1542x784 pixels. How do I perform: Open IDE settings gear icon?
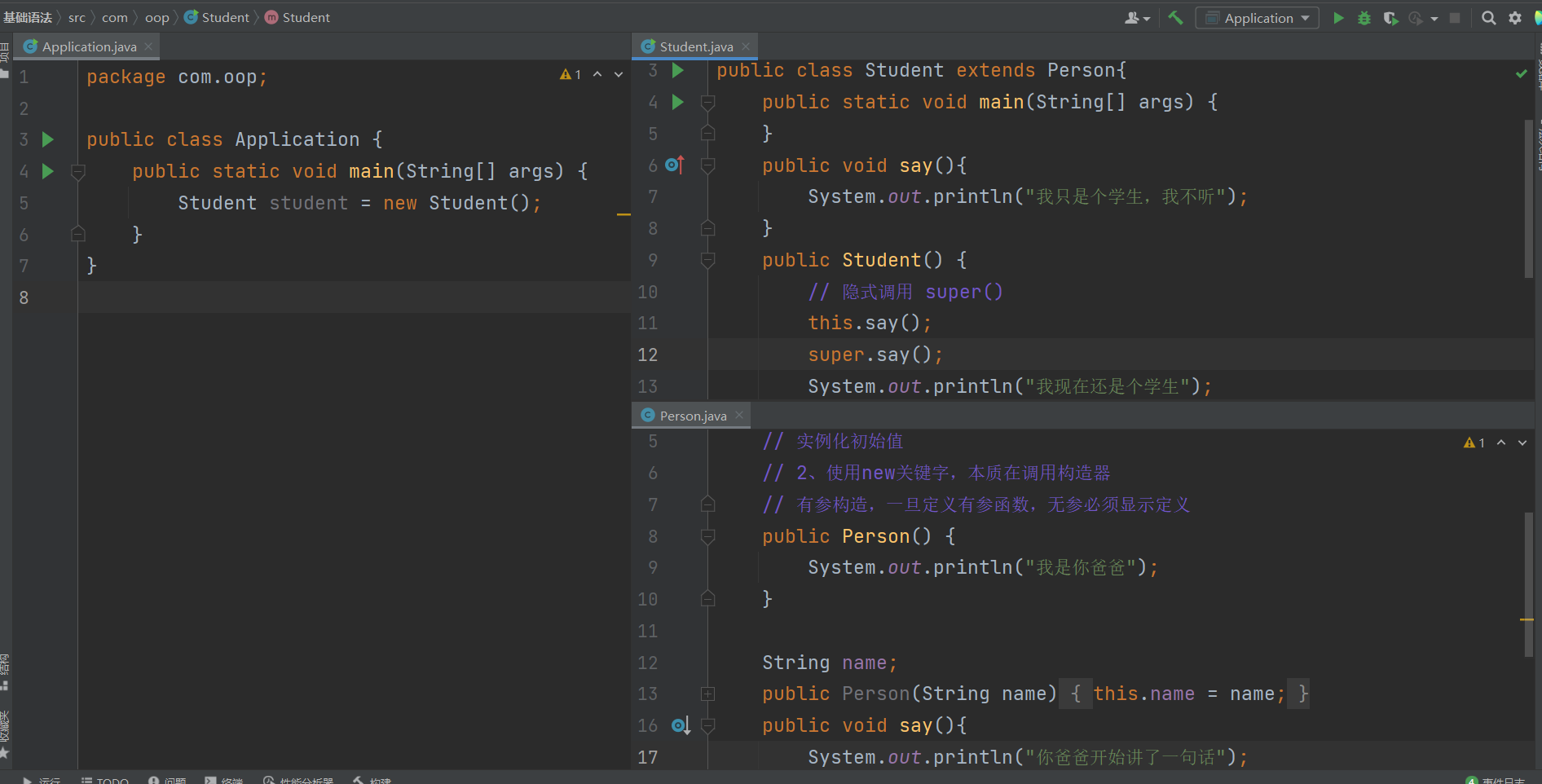tap(1515, 18)
